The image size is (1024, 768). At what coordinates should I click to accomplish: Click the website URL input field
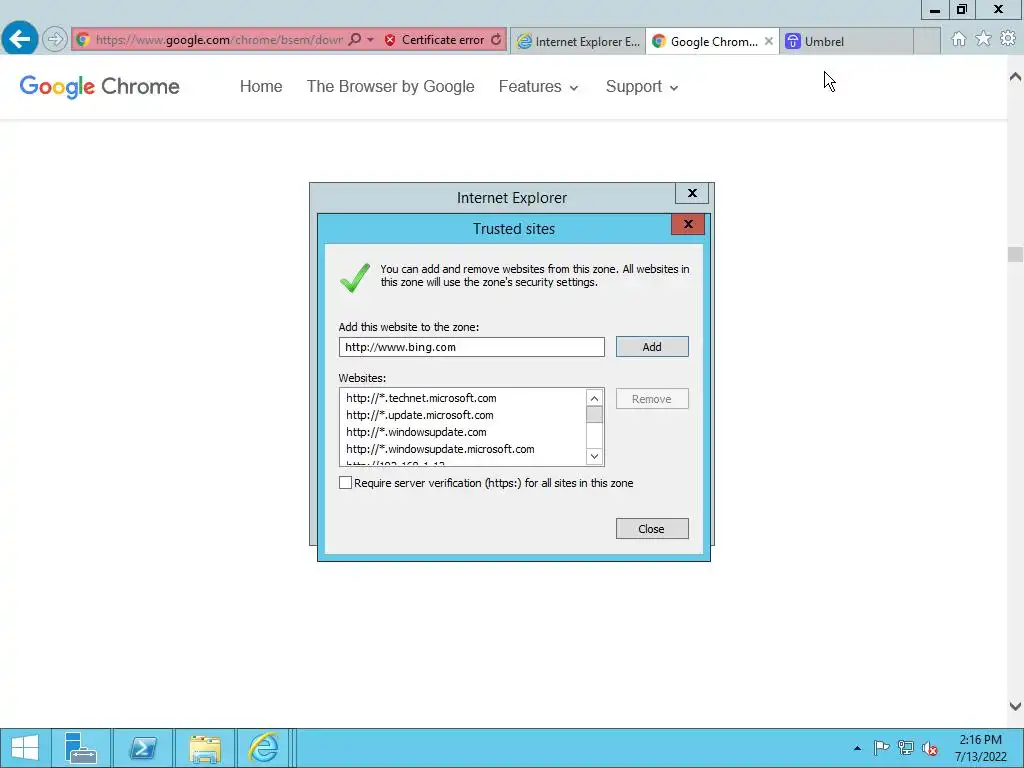click(472, 347)
